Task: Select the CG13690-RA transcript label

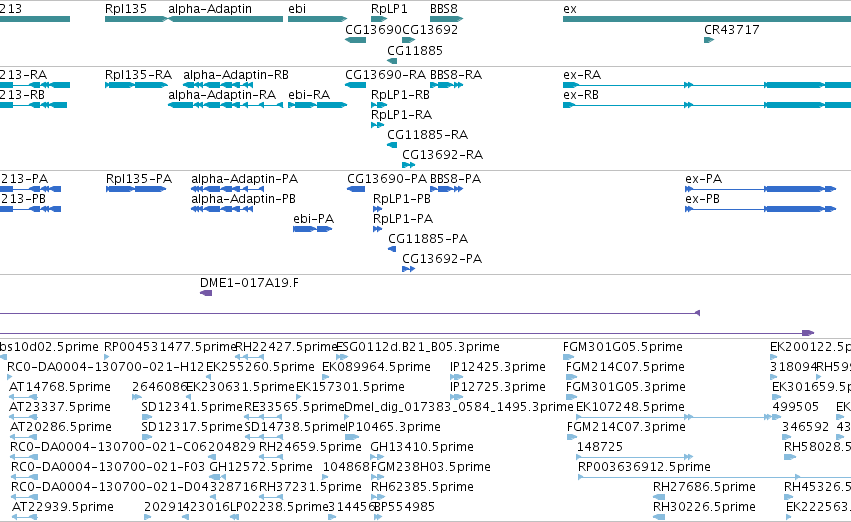Action: [x=386, y=75]
